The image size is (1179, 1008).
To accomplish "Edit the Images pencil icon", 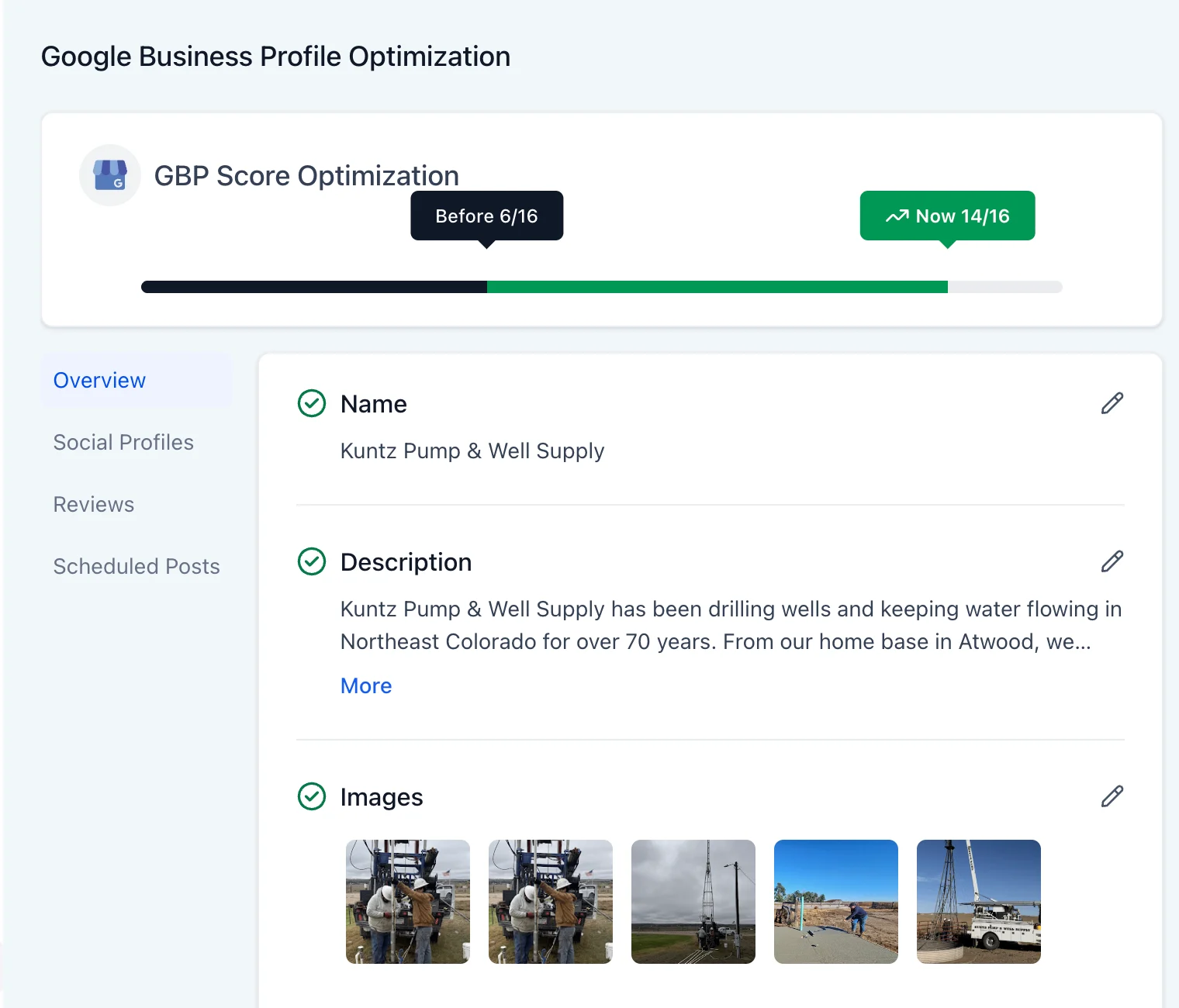I will click(1112, 796).
